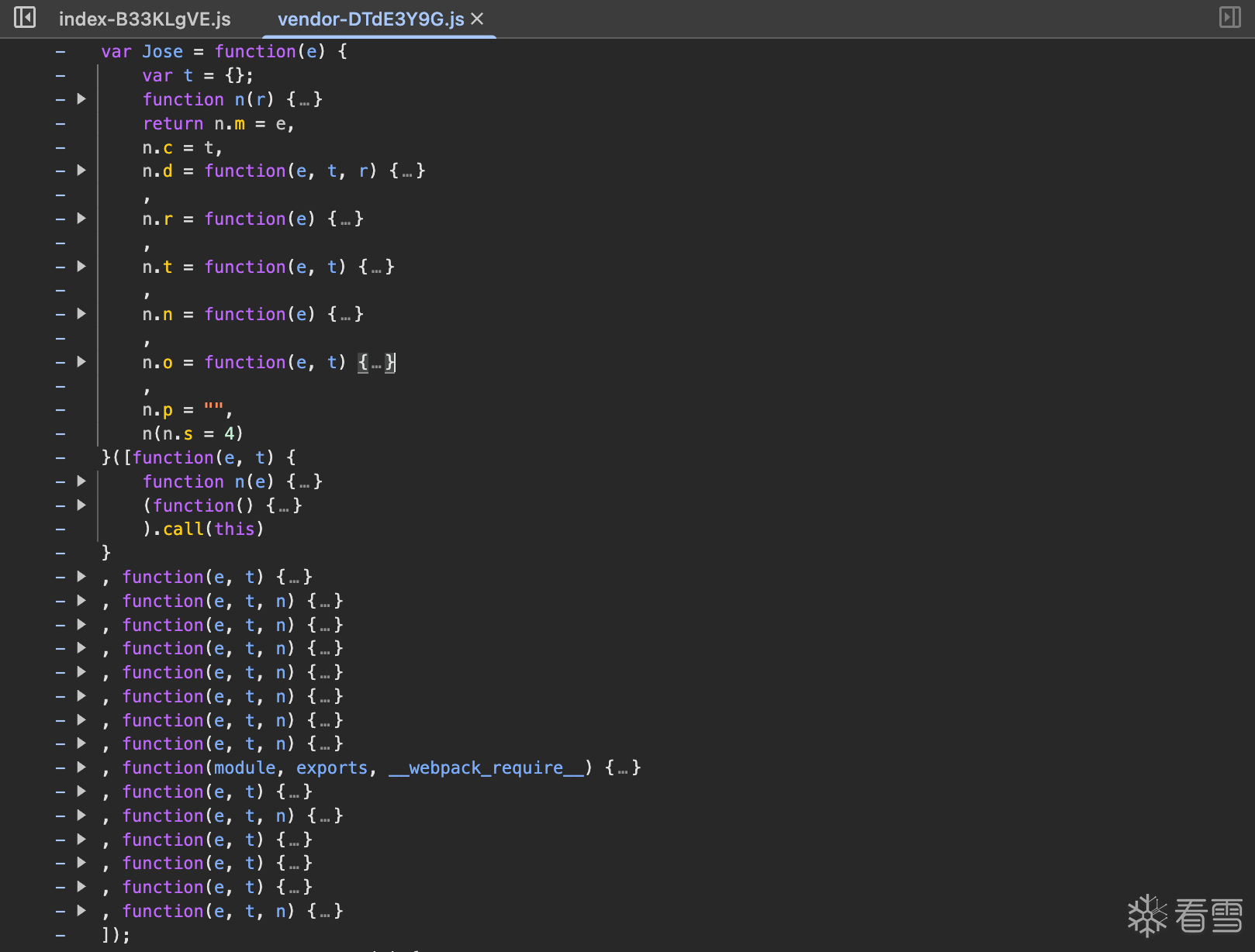The image size is (1255, 952).
Task: Click the 'n(n.s = 4)' line
Action: 193,433
